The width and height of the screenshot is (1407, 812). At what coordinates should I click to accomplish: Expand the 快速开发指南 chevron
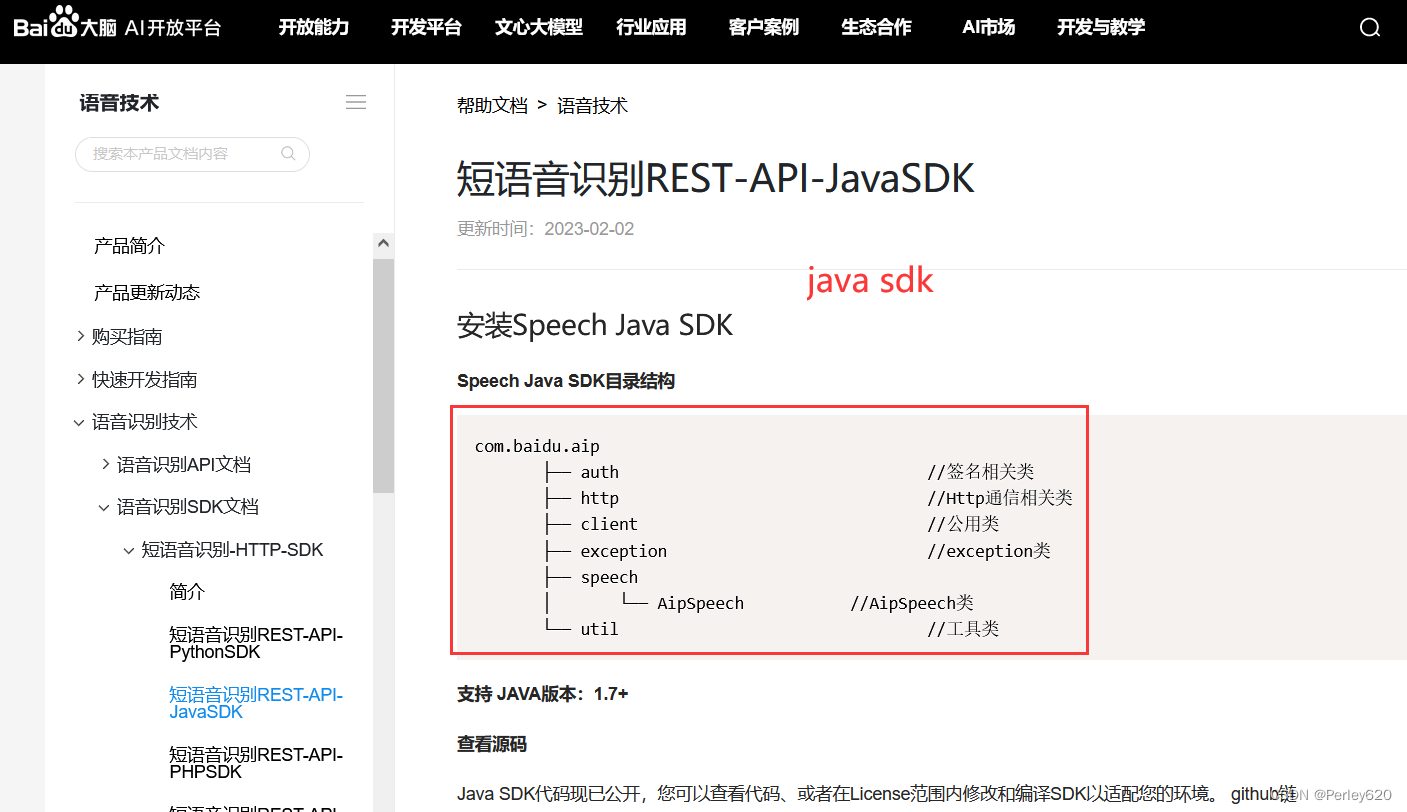click(80, 379)
